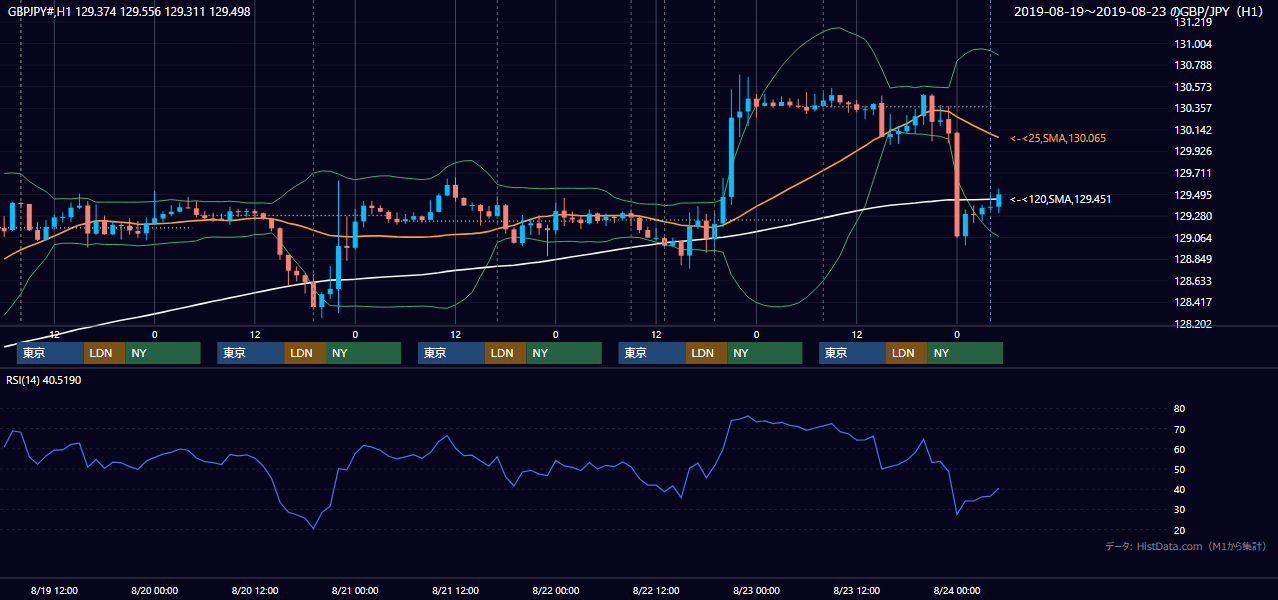
Task: Click the rightmost LDN session block
Action: point(906,353)
